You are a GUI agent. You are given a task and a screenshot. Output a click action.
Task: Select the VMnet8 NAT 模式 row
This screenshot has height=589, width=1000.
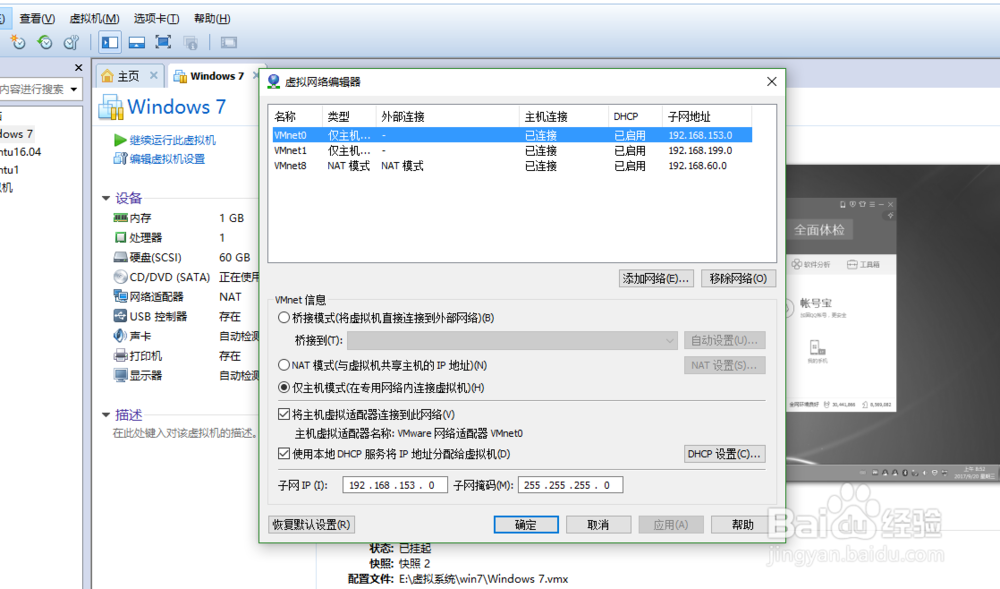point(512,166)
